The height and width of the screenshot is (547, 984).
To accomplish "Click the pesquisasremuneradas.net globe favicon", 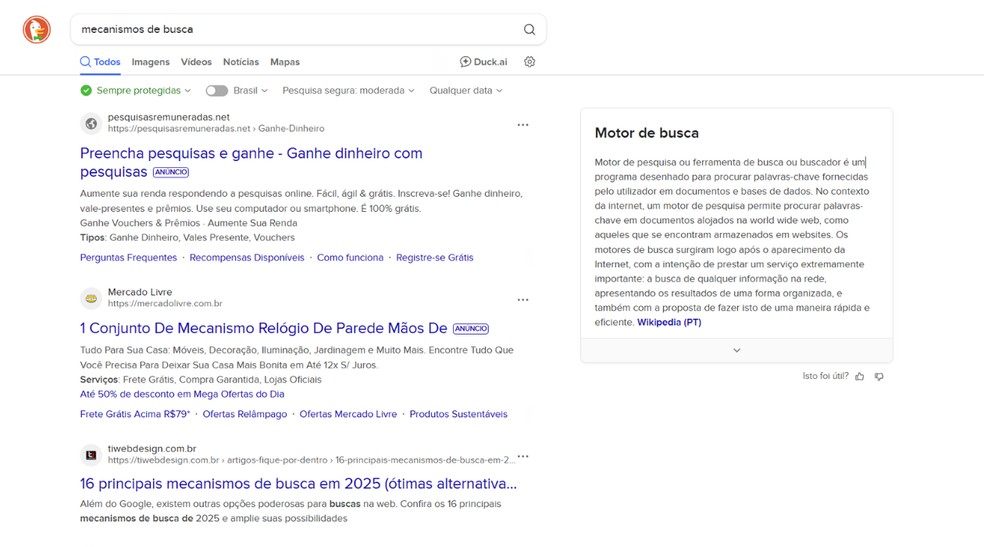I will pyautogui.click(x=91, y=124).
